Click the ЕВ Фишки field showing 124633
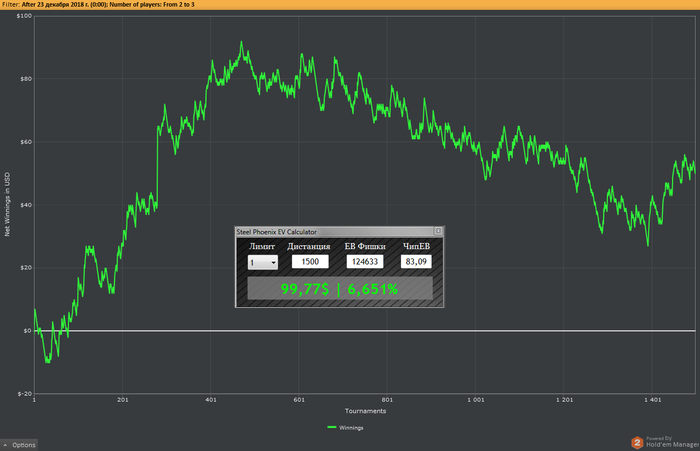Image resolution: width=700 pixels, height=451 pixels. point(365,262)
